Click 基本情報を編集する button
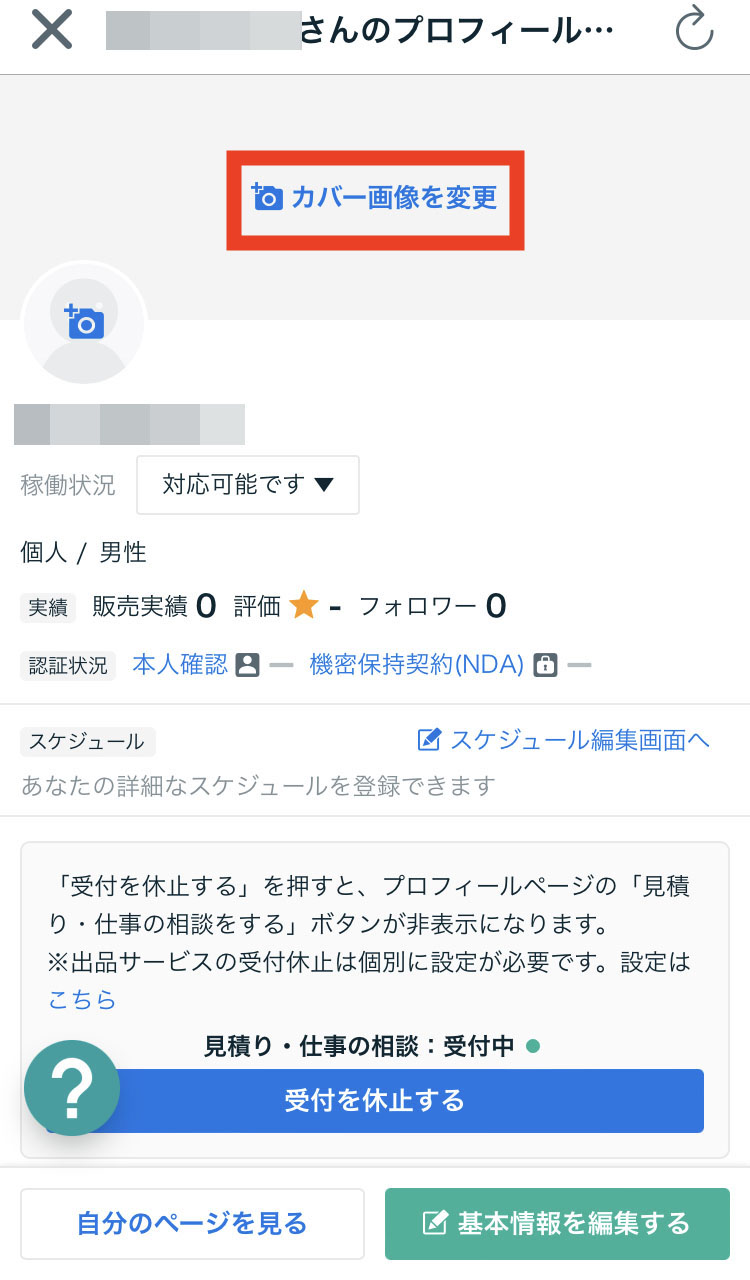Screen dimensions: 750x1280 point(557,1223)
